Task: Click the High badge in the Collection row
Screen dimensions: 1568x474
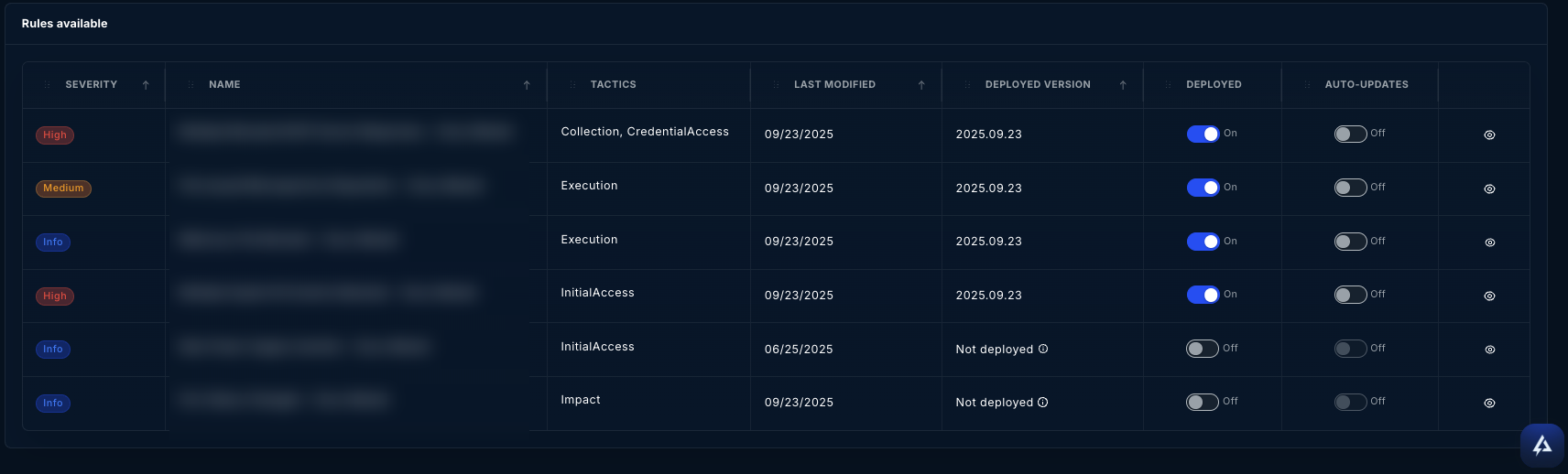Action: pyautogui.click(x=55, y=135)
